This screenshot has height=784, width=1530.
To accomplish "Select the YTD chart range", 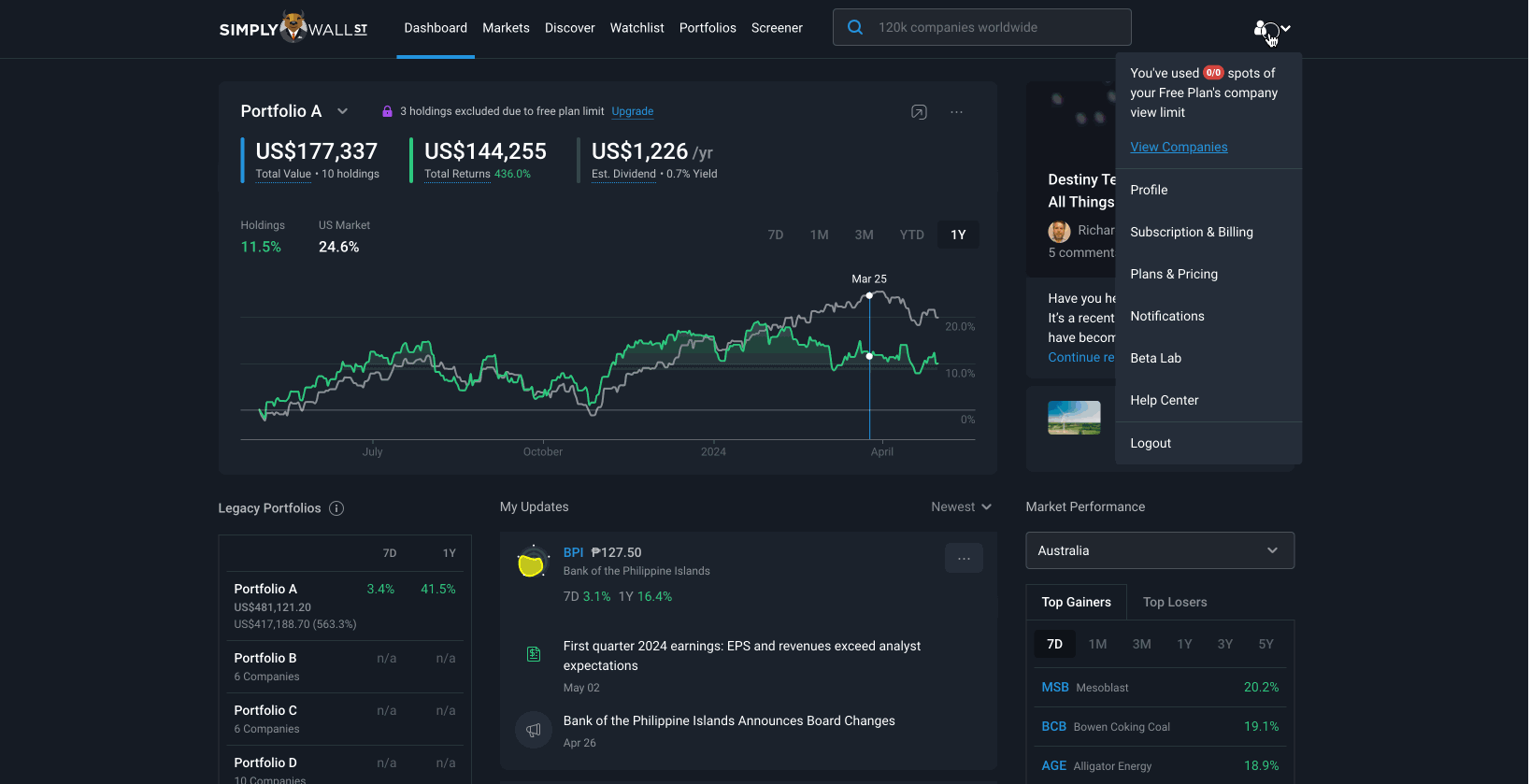I will (x=912, y=235).
